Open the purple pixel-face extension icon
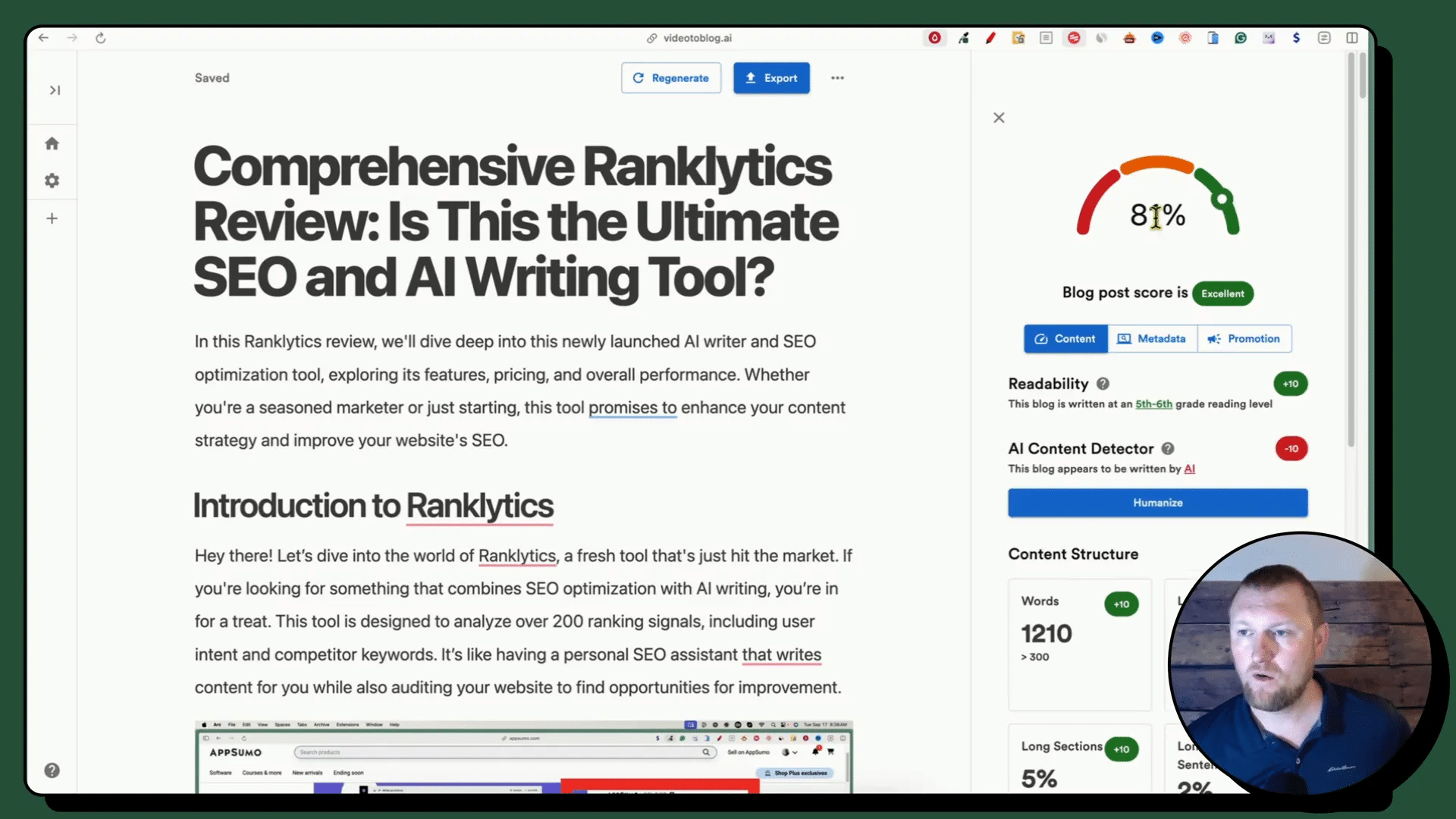 pyautogui.click(x=1269, y=38)
